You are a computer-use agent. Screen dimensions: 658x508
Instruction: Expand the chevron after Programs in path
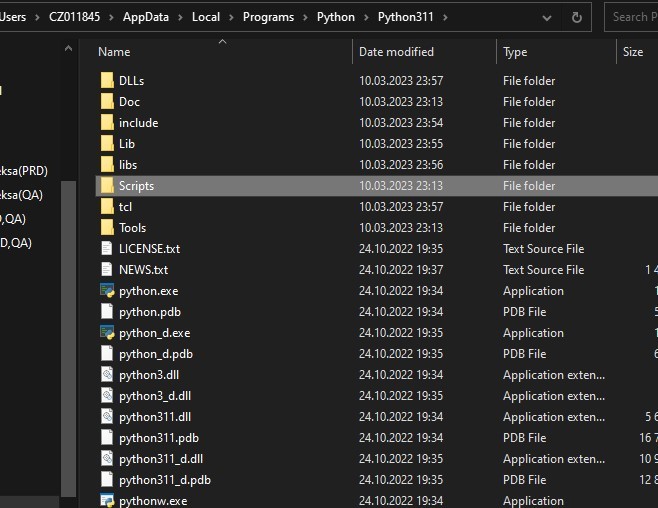305,18
